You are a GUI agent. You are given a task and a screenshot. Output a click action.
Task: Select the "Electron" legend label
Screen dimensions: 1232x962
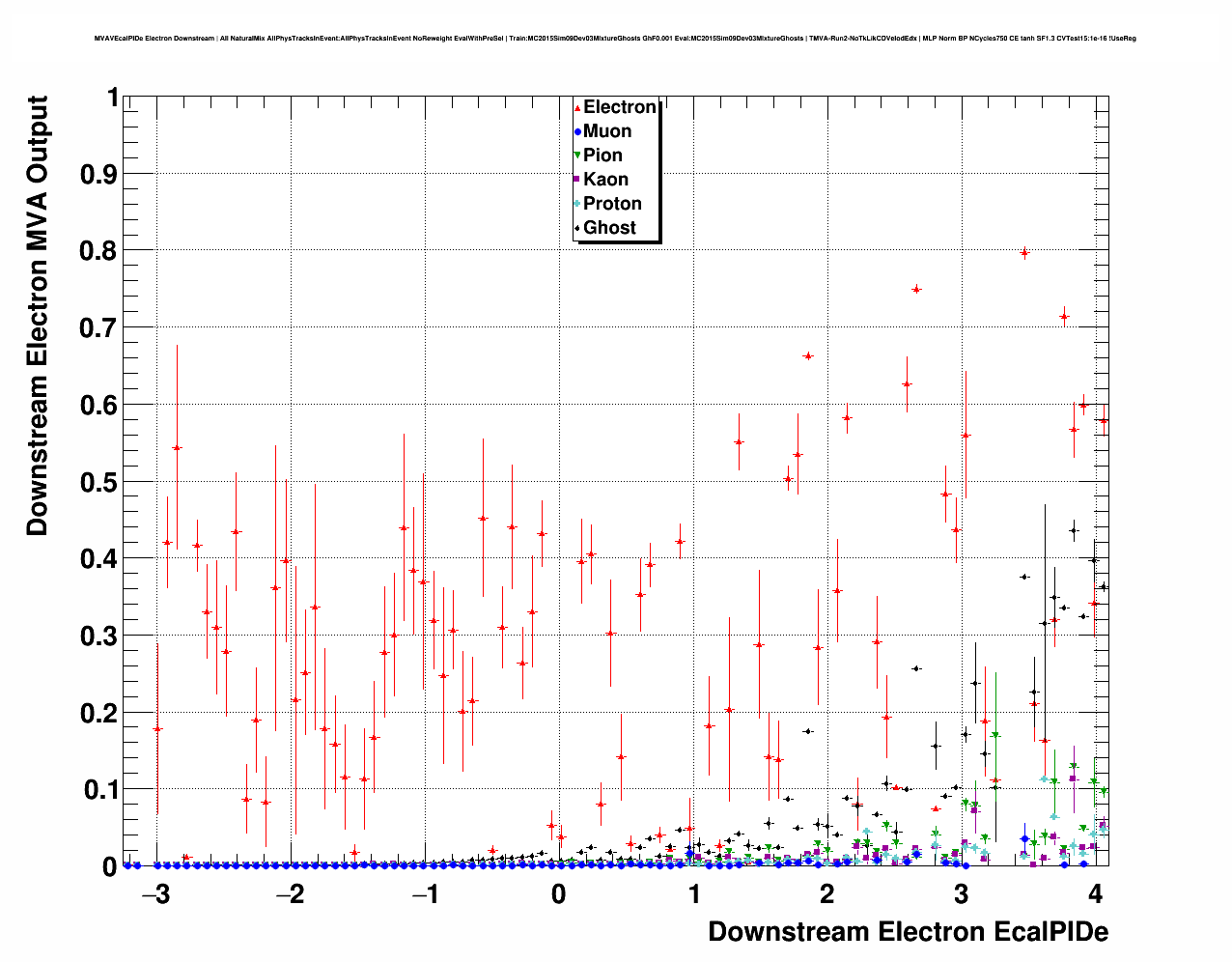tap(620, 107)
